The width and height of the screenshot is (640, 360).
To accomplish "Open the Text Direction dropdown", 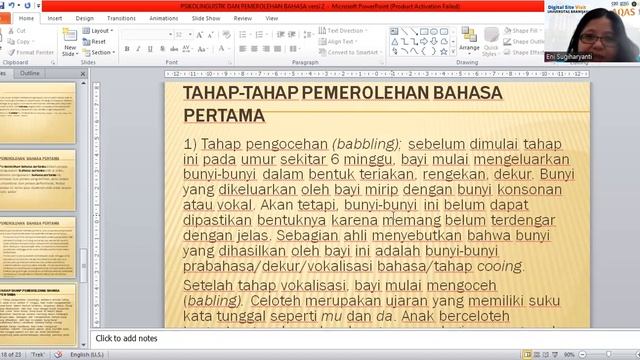I will 343,31.
